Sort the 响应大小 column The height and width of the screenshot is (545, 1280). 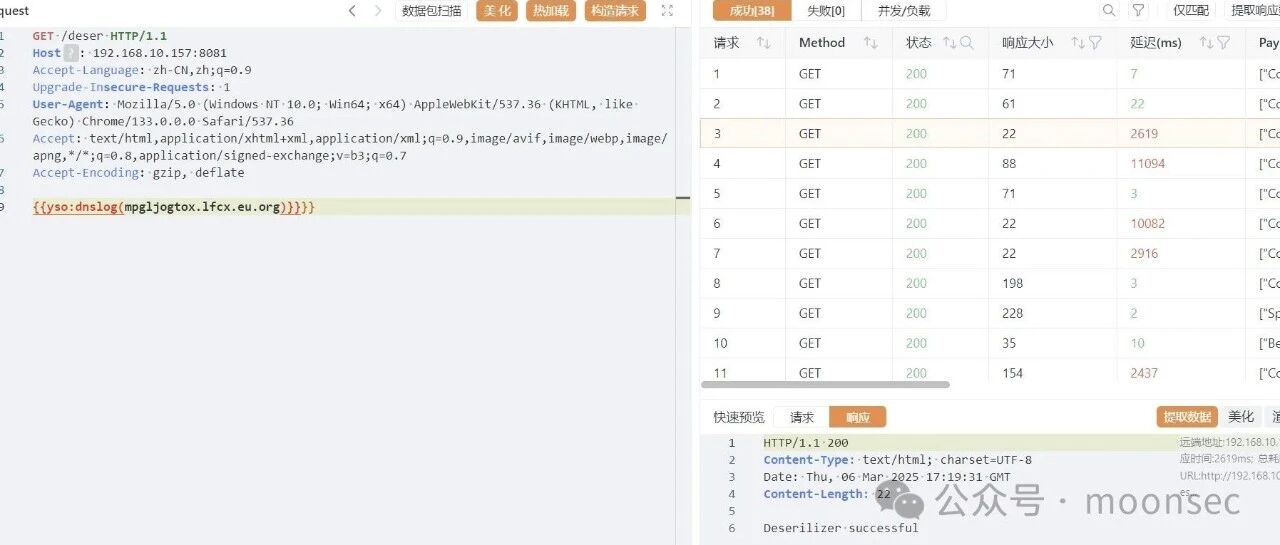1077,43
